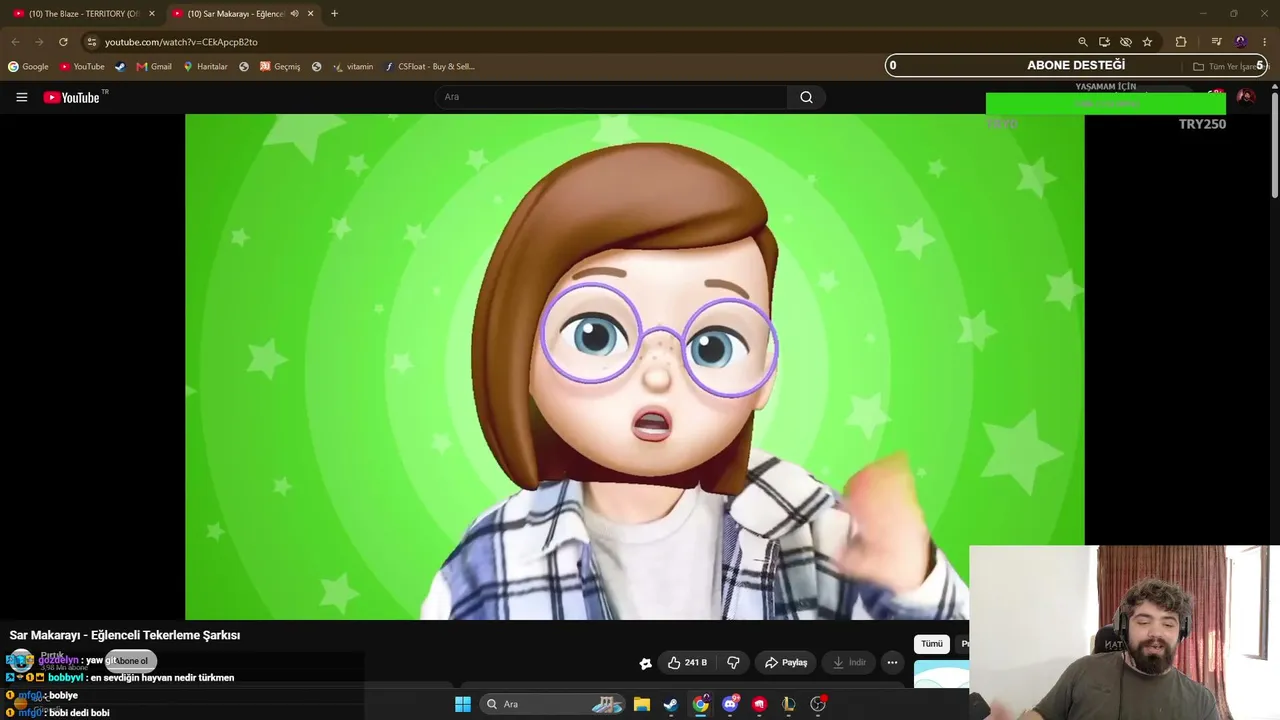Open a new browser tab
1280x720 pixels.
[x=334, y=14]
